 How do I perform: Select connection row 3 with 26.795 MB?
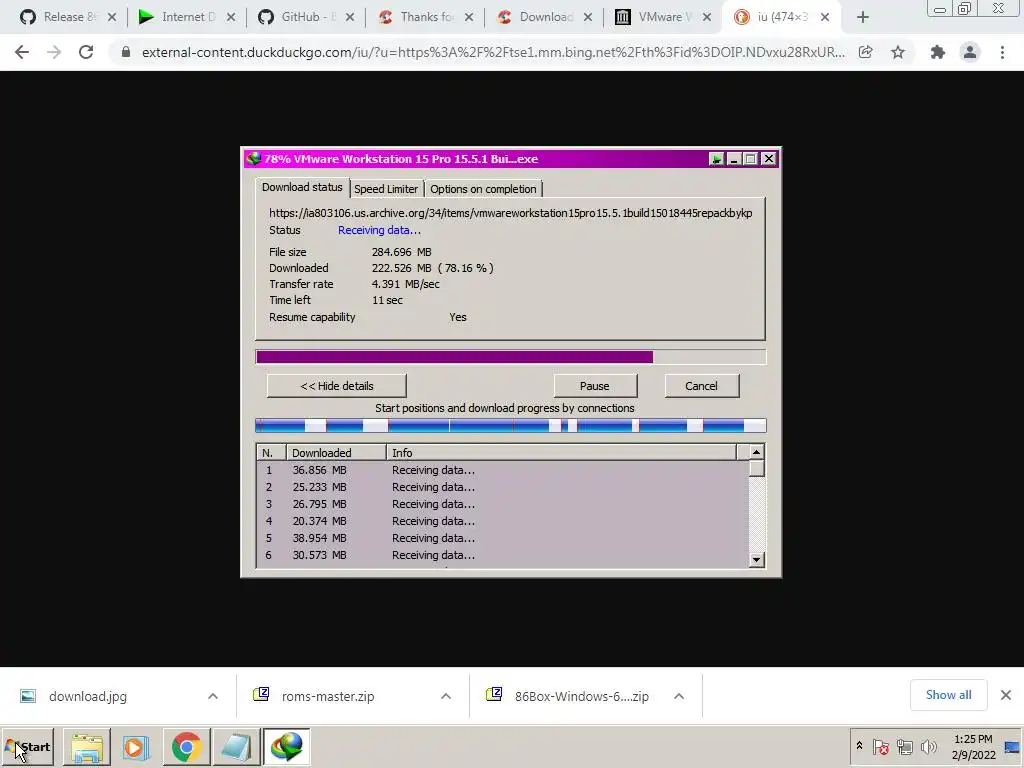click(502, 504)
